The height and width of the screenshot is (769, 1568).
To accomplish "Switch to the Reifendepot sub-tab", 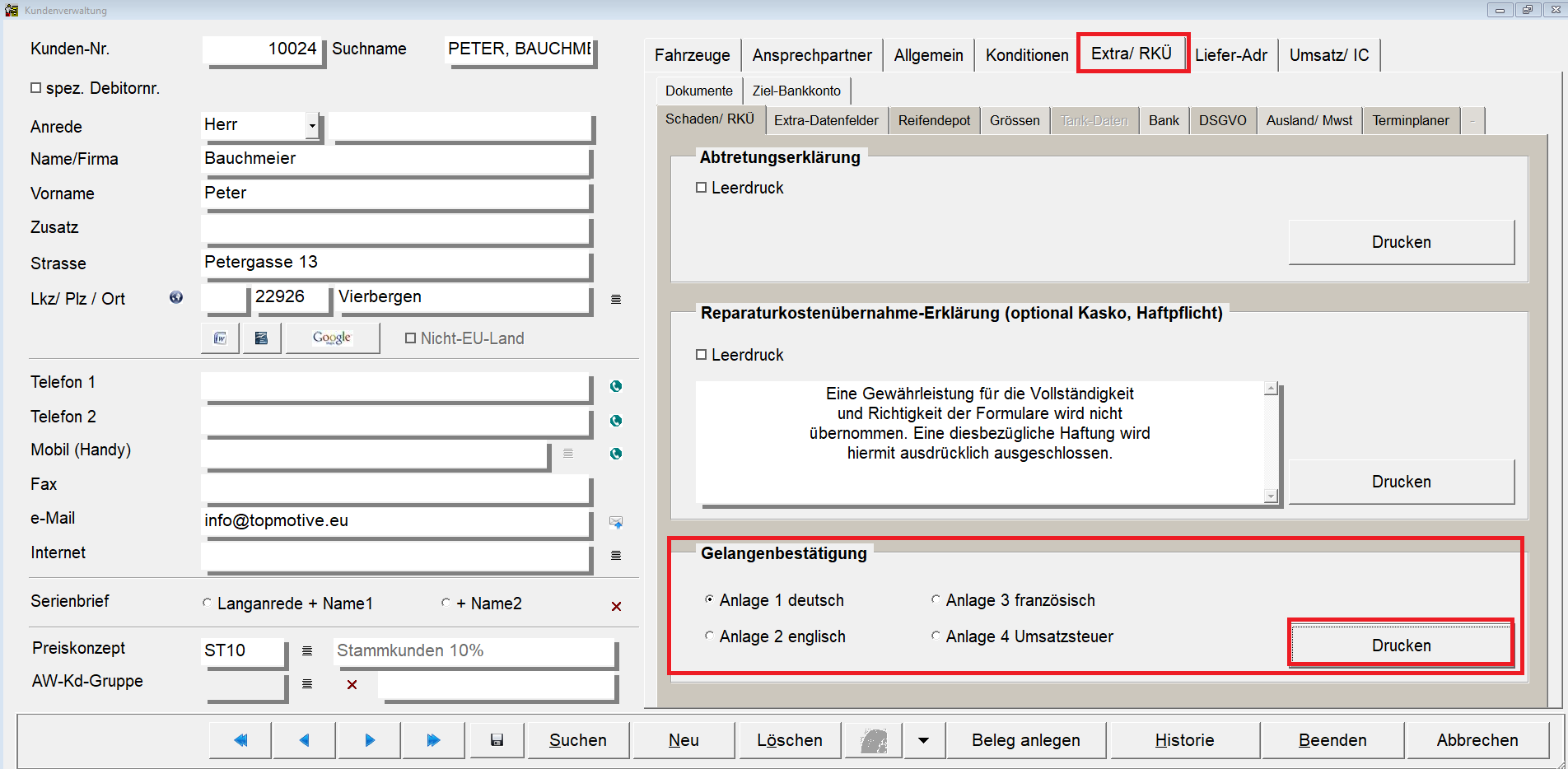I will pyautogui.click(x=934, y=120).
